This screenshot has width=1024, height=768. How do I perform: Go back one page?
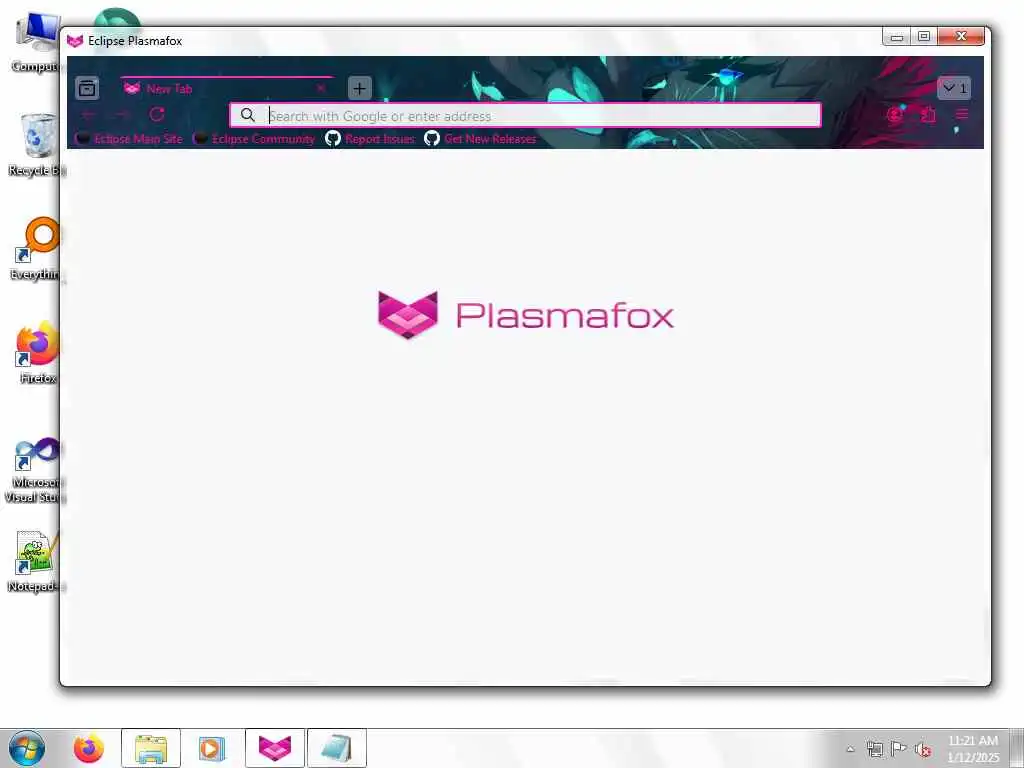[x=88, y=115]
